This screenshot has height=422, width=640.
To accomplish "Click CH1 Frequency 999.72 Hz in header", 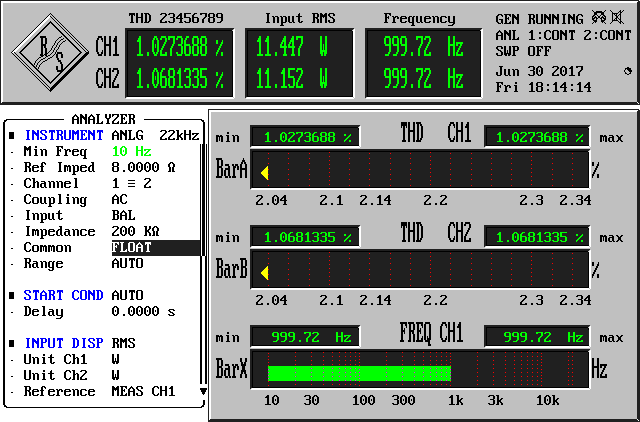I will [x=423, y=46].
